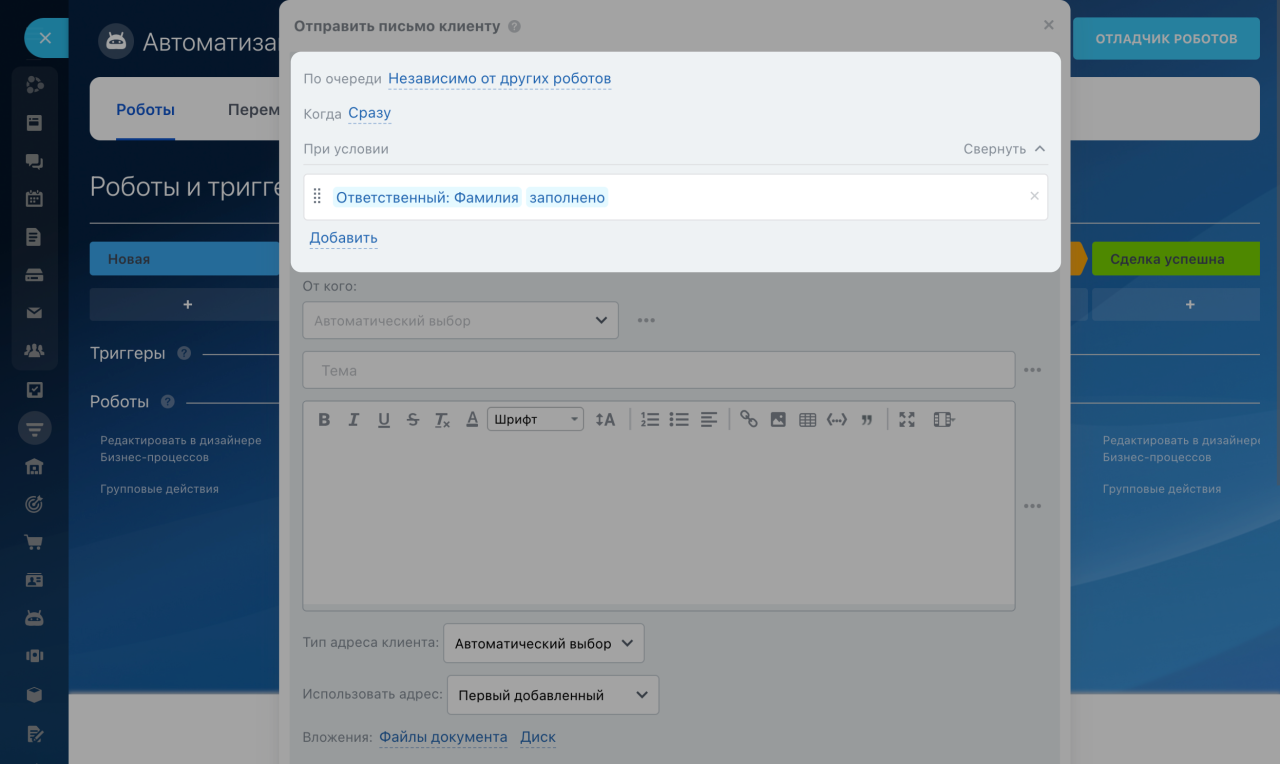Close the send letter dialog
Screen dimensions: 1280x764
(1048, 25)
